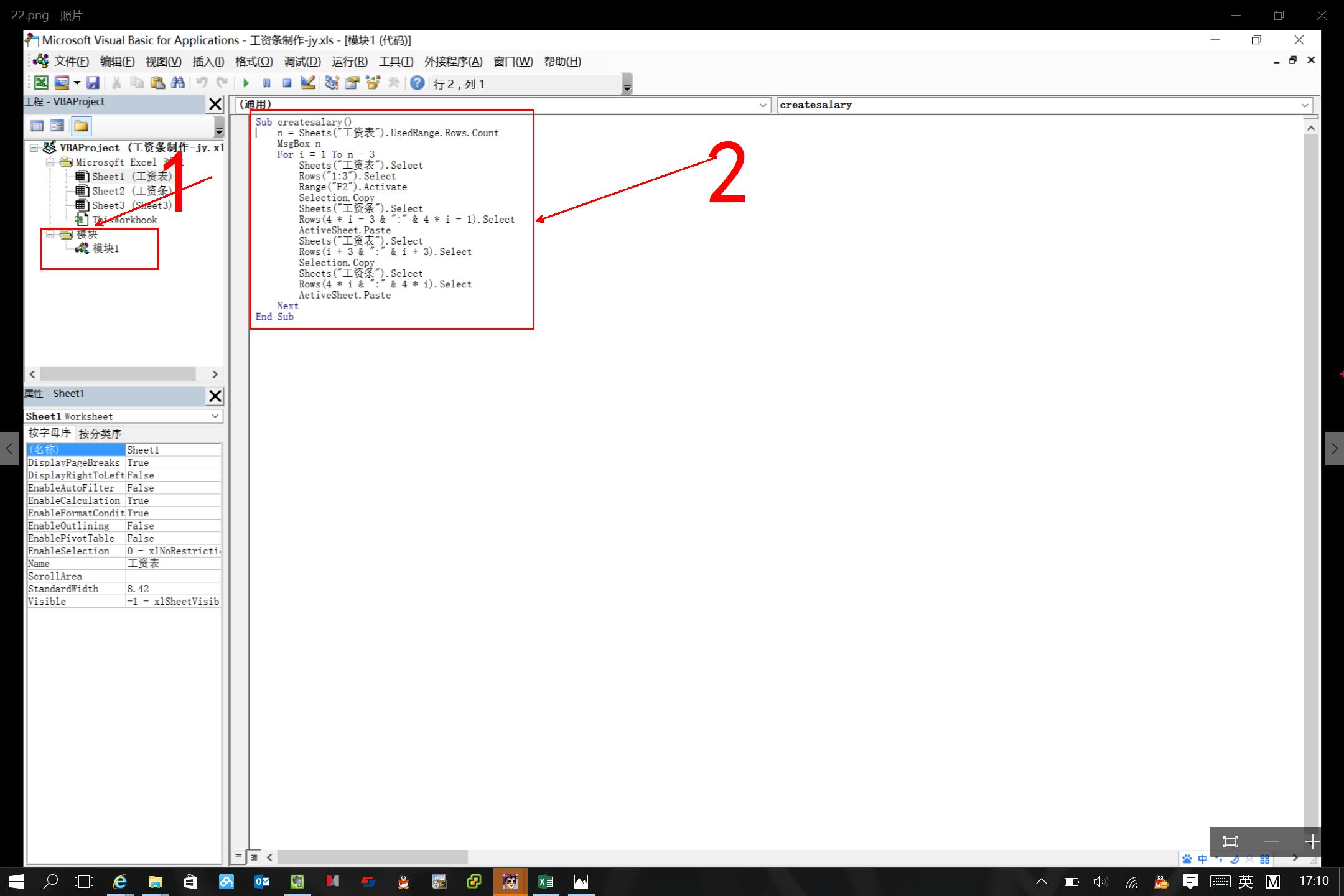Switch to the 按分类序 properties tab

pos(100,434)
